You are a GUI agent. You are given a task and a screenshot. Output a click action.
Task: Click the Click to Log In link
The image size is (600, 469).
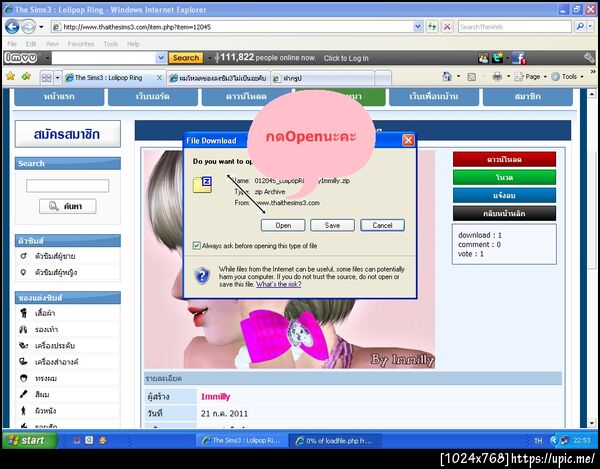[346, 58]
